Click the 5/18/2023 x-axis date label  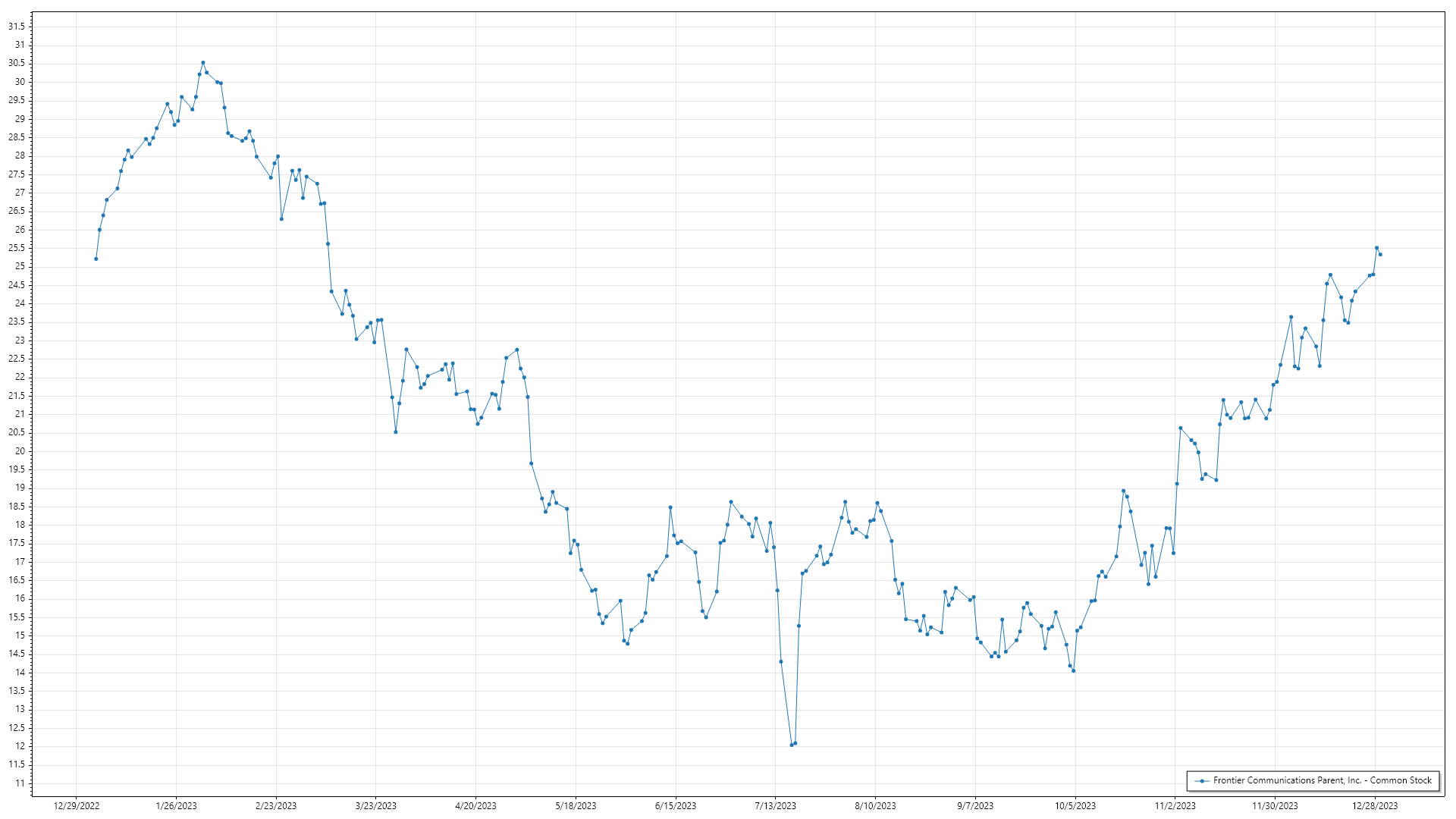(576, 805)
